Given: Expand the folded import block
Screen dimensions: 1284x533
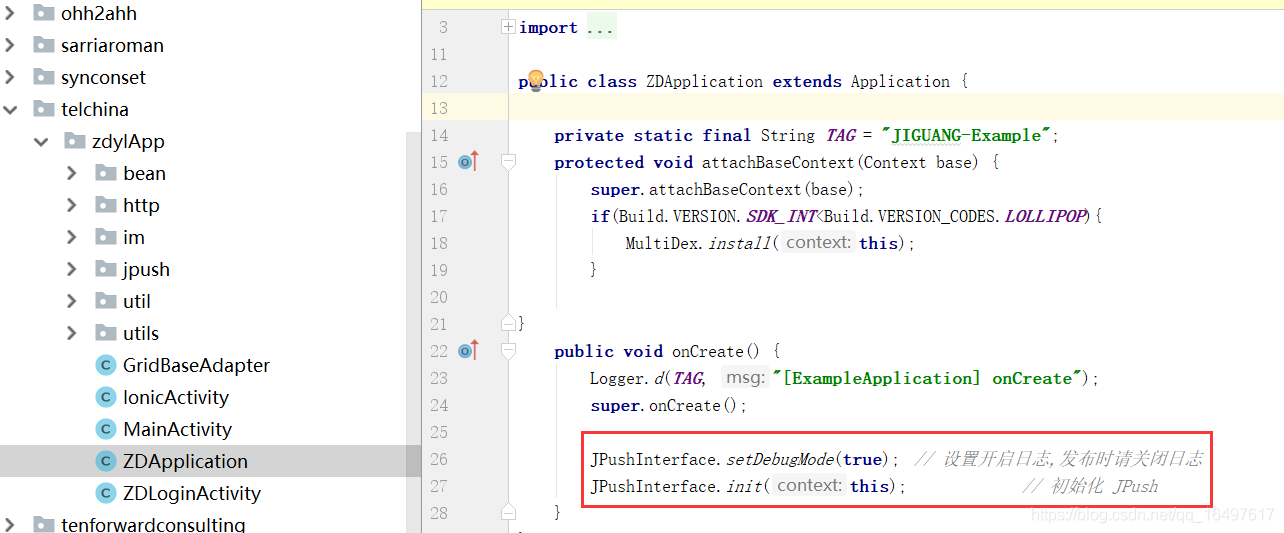Looking at the screenshot, I should click(x=508, y=27).
